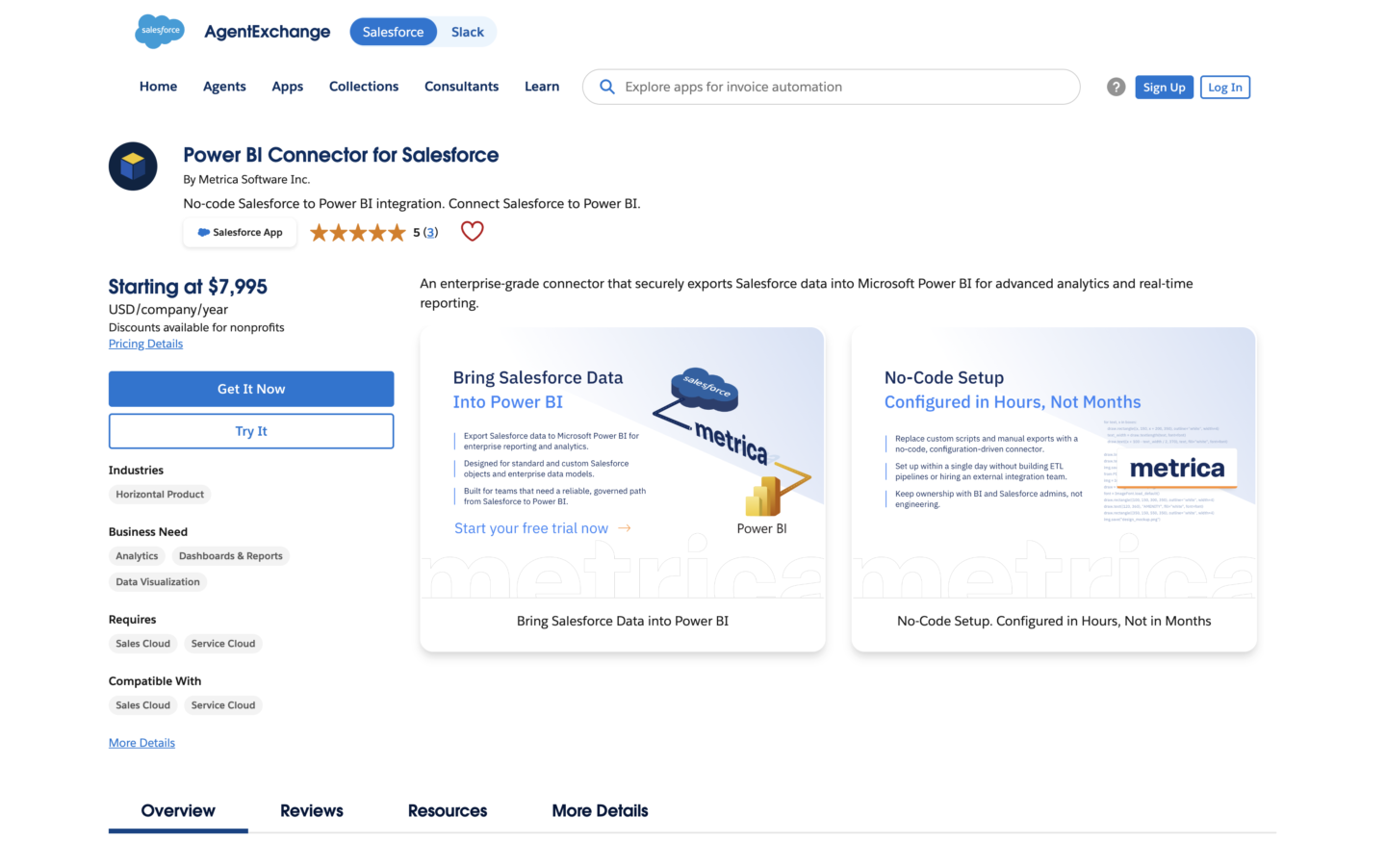Open the Pricing Details link
The image size is (1386, 868).
tap(145, 344)
